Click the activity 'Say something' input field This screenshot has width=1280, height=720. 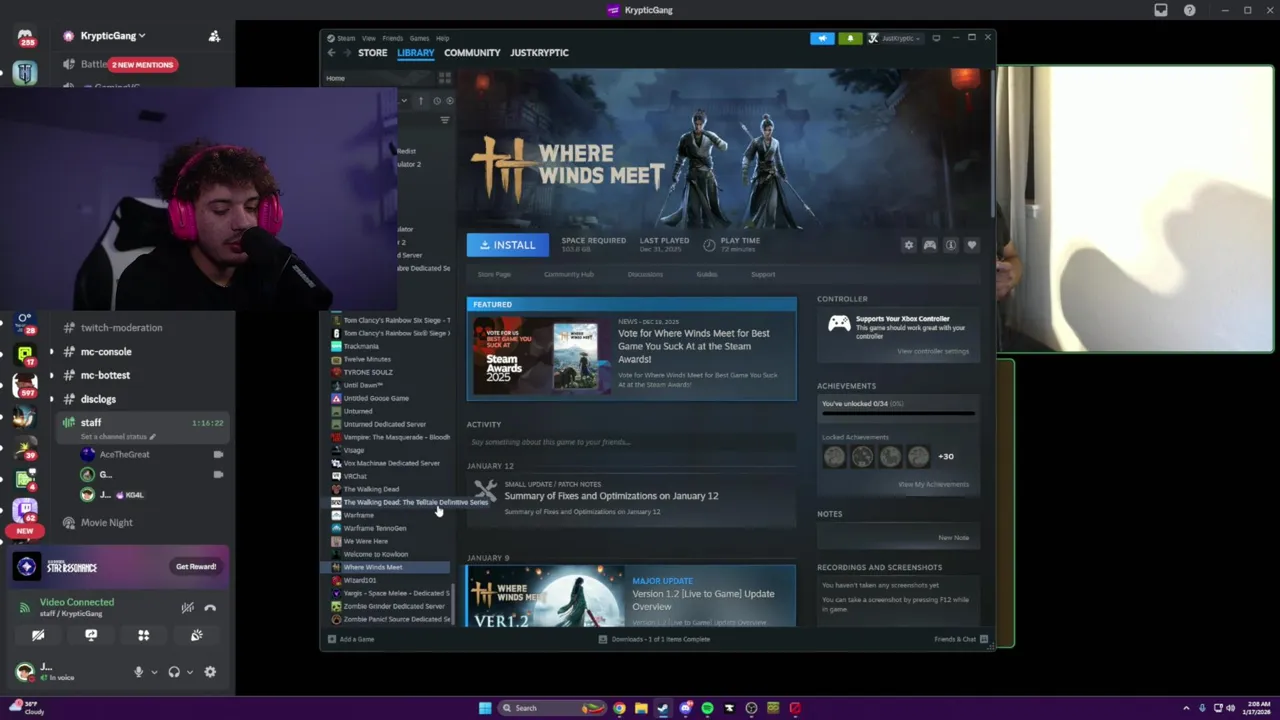click(x=631, y=442)
